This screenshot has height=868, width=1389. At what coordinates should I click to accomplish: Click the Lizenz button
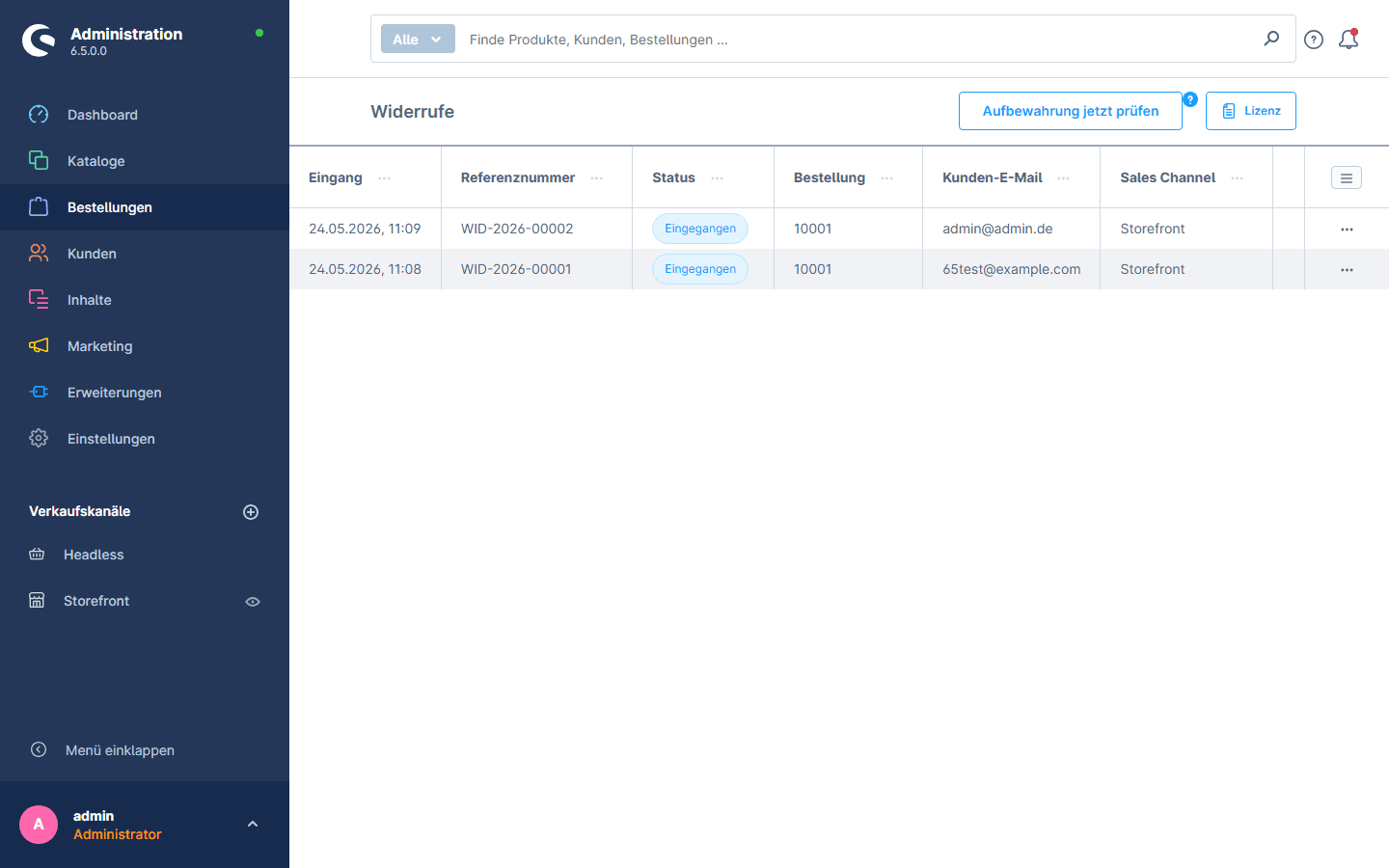point(1251,111)
